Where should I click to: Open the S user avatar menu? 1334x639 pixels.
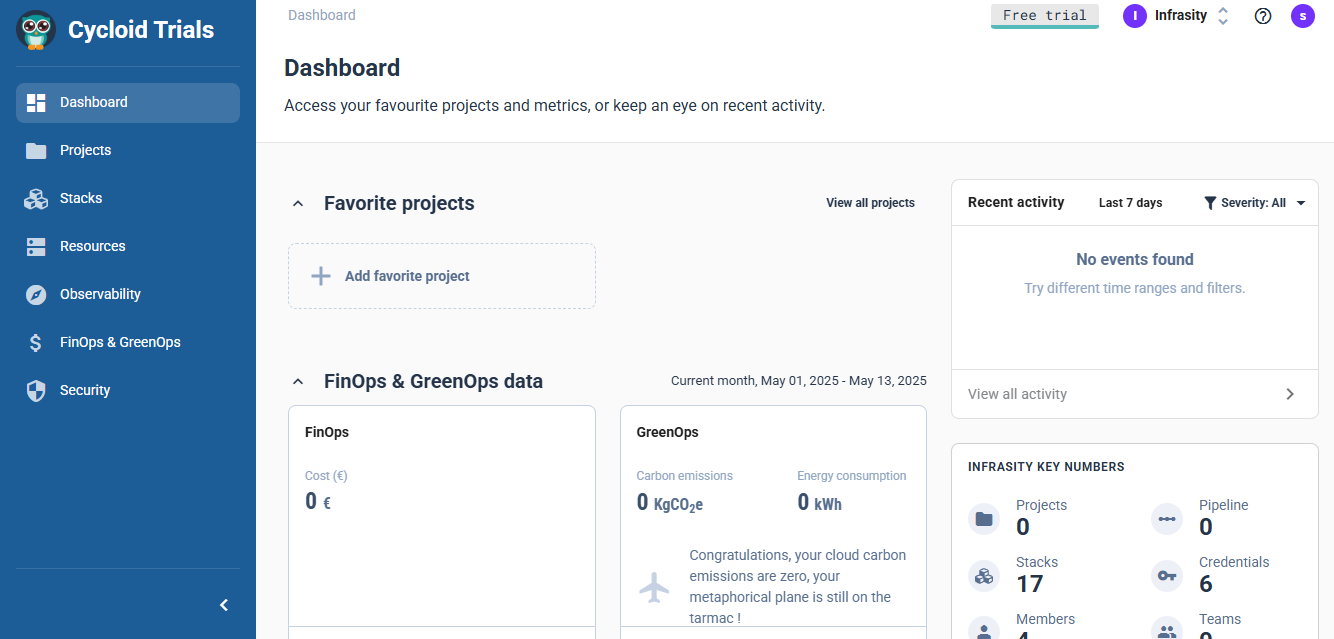click(1302, 16)
